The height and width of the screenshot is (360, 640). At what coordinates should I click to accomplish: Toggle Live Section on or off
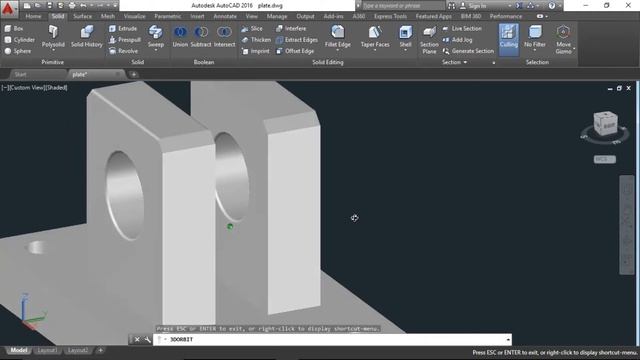pyautogui.click(x=462, y=29)
